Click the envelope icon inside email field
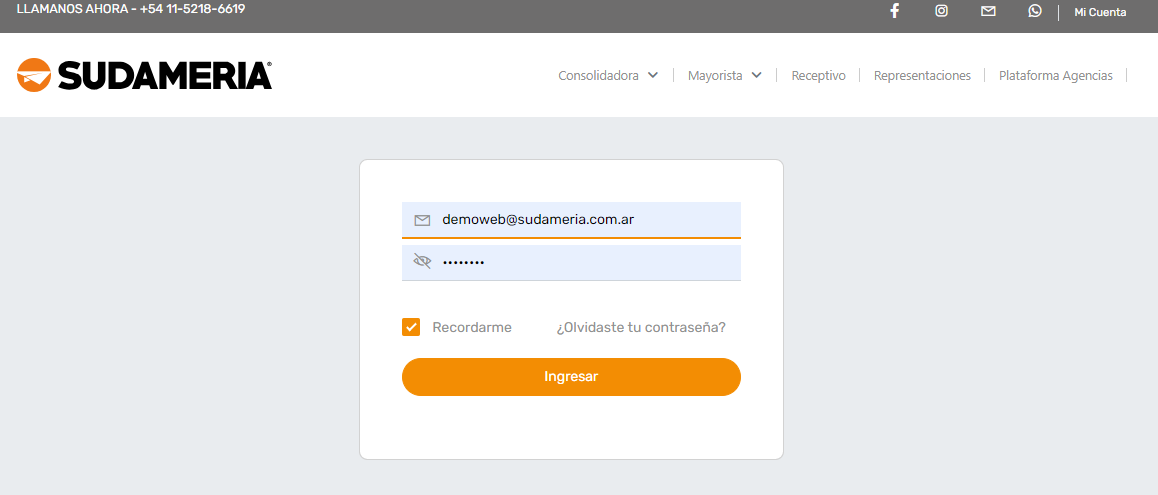 (422, 220)
